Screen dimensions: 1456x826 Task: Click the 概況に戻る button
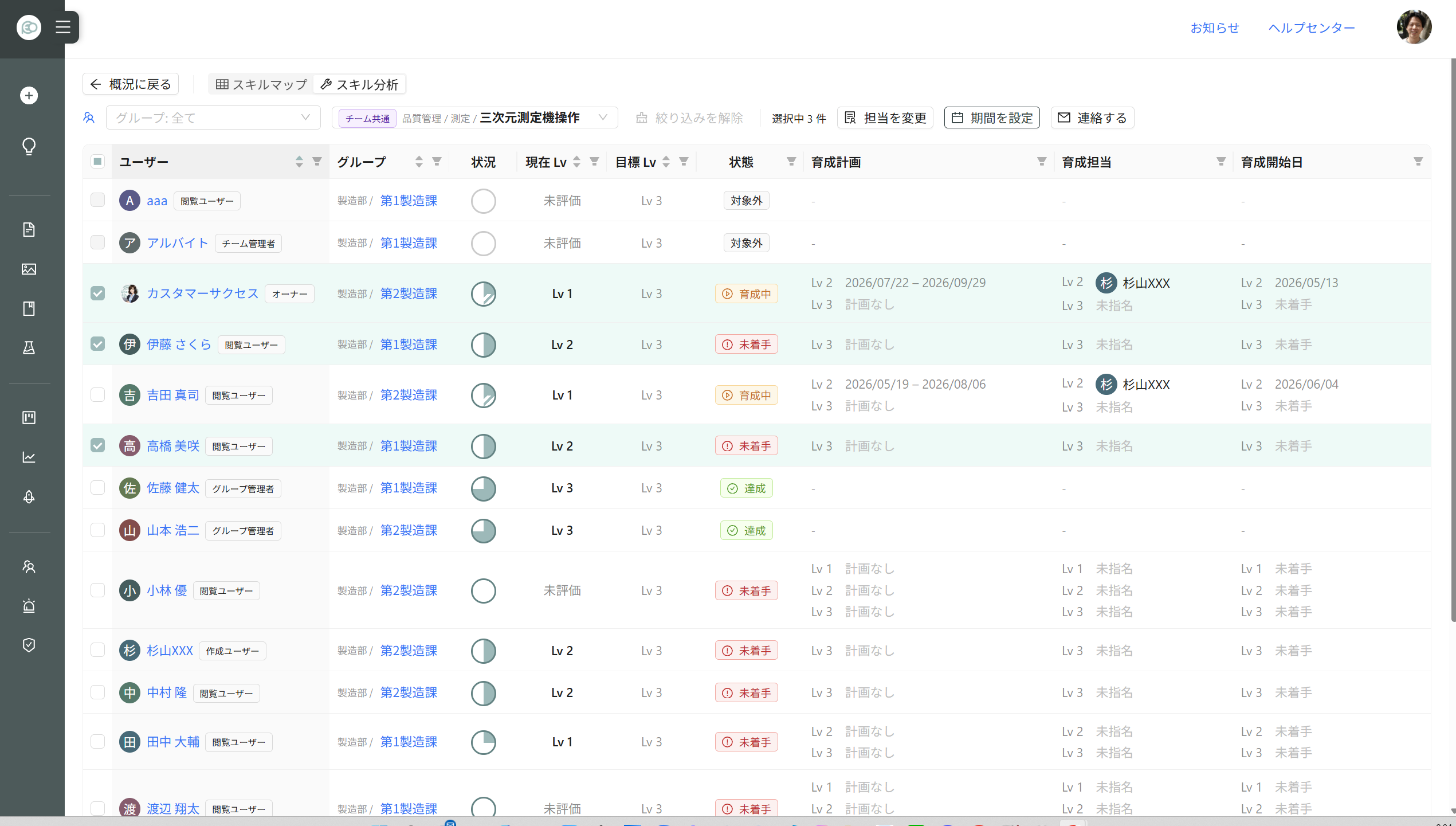click(131, 84)
